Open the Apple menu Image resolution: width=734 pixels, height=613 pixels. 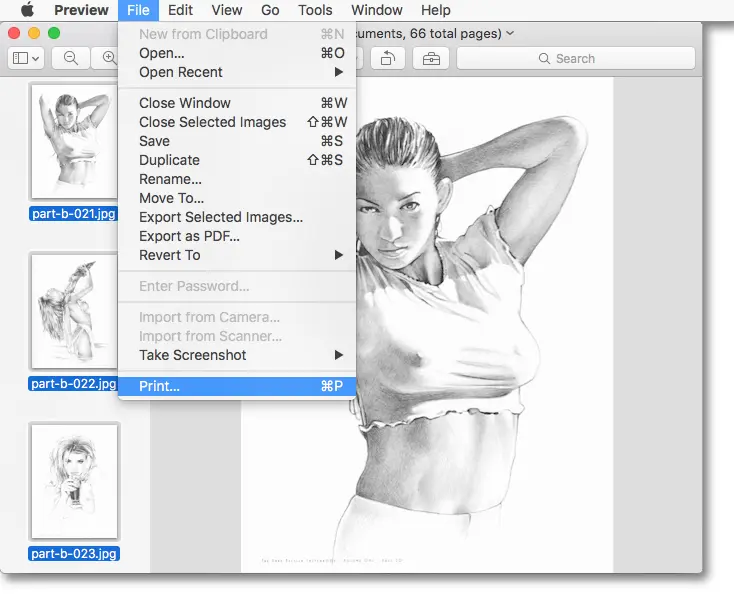[27, 10]
